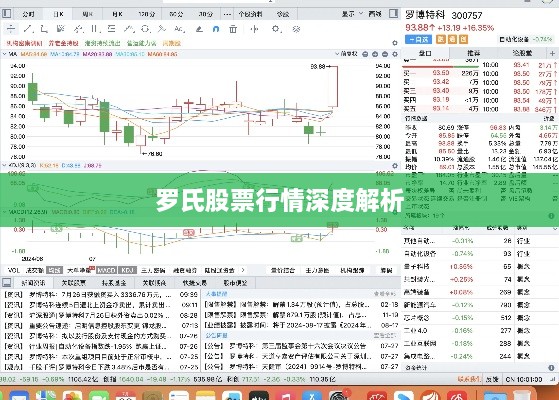Click stock code 300757

(467, 15)
